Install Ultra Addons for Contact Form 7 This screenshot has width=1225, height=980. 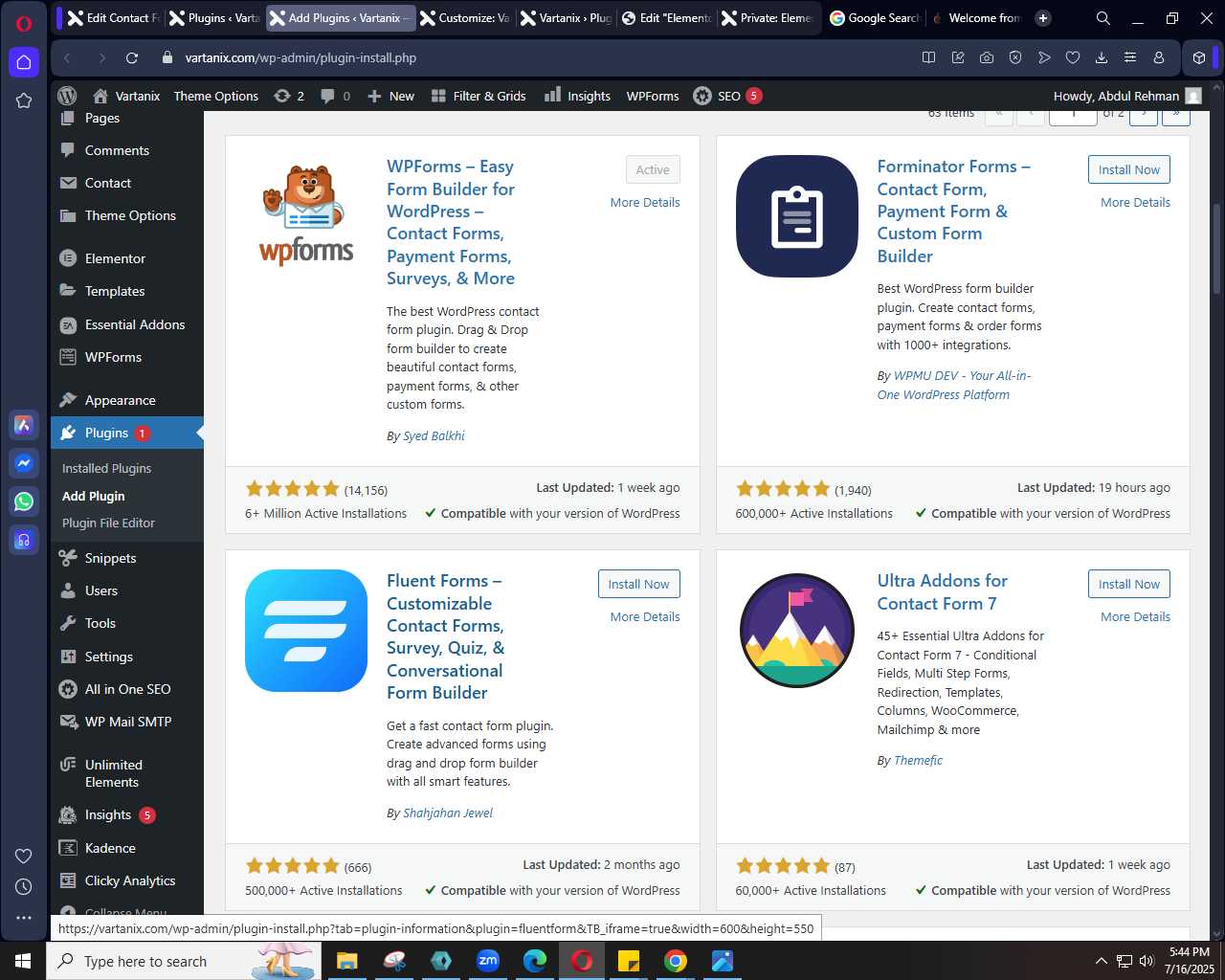1128,584
